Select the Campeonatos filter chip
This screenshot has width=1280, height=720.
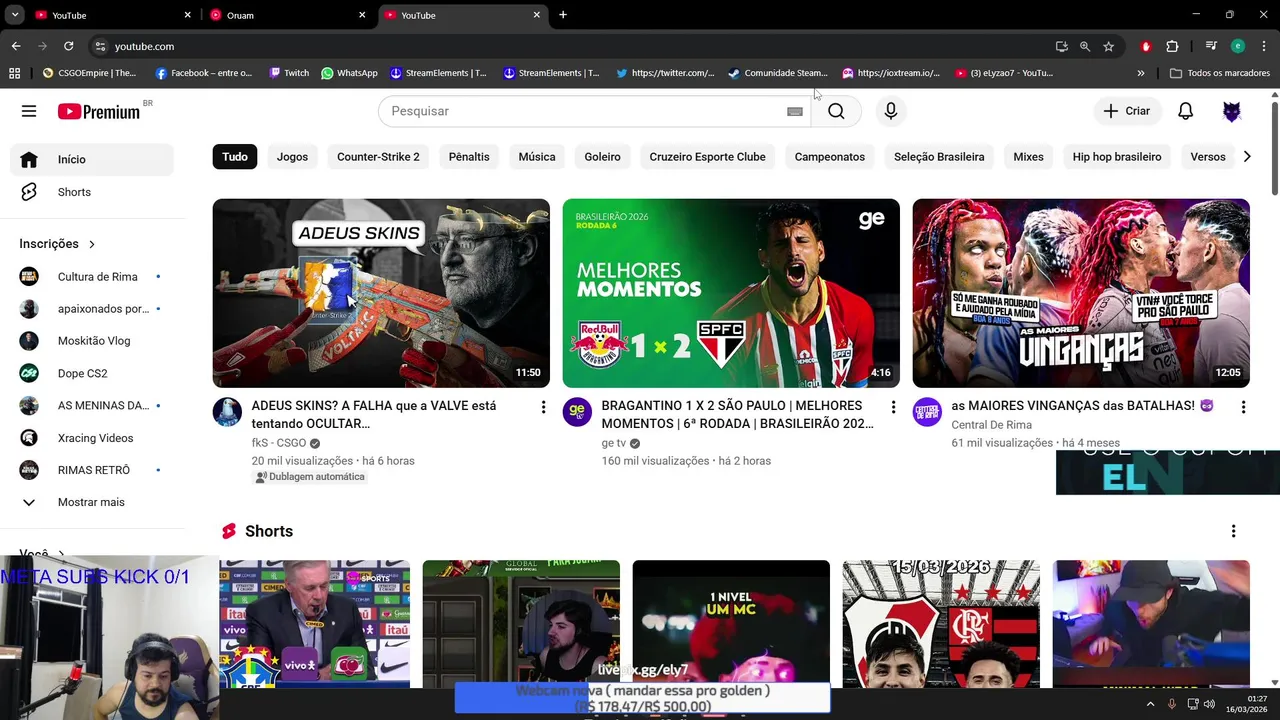[x=830, y=157]
